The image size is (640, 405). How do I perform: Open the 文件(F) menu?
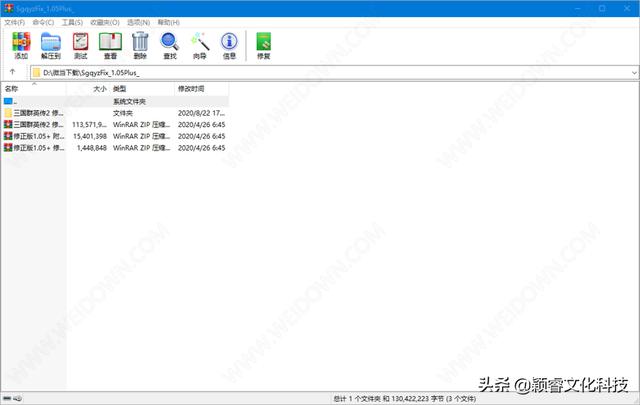pos(15,22)
